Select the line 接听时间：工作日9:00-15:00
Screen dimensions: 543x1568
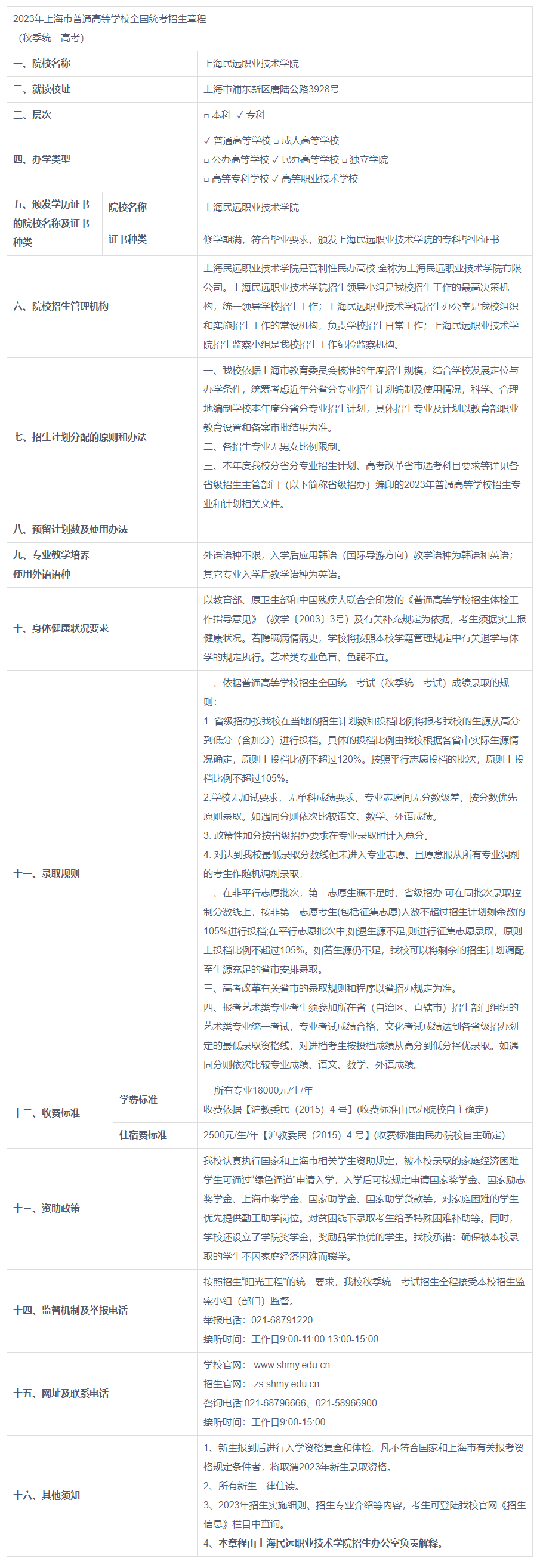click(264, 1422)
